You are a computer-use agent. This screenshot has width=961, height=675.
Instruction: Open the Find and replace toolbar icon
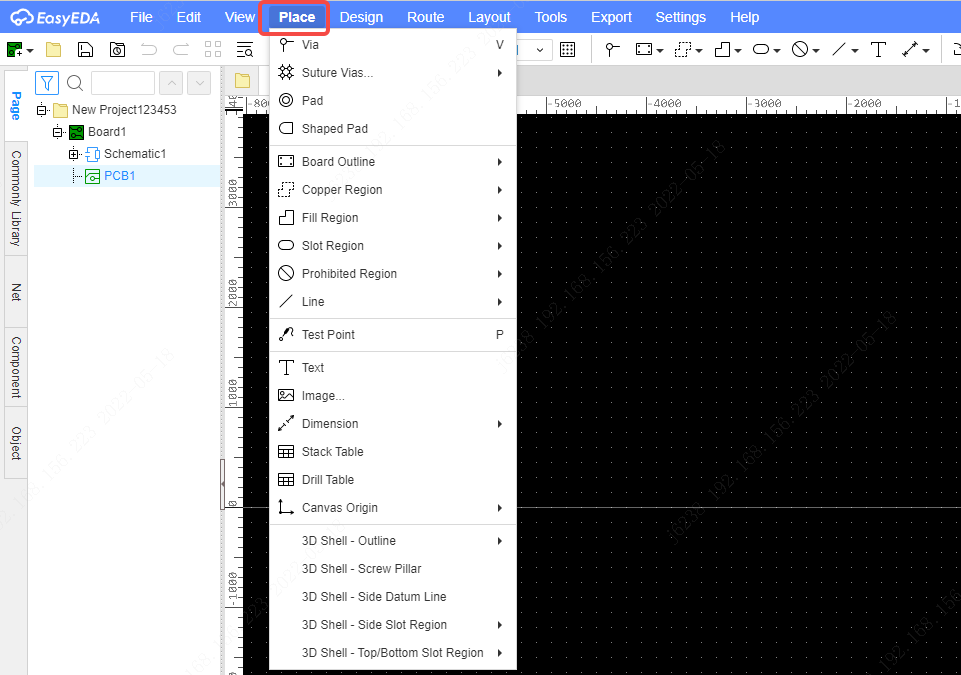coord(245,50)
